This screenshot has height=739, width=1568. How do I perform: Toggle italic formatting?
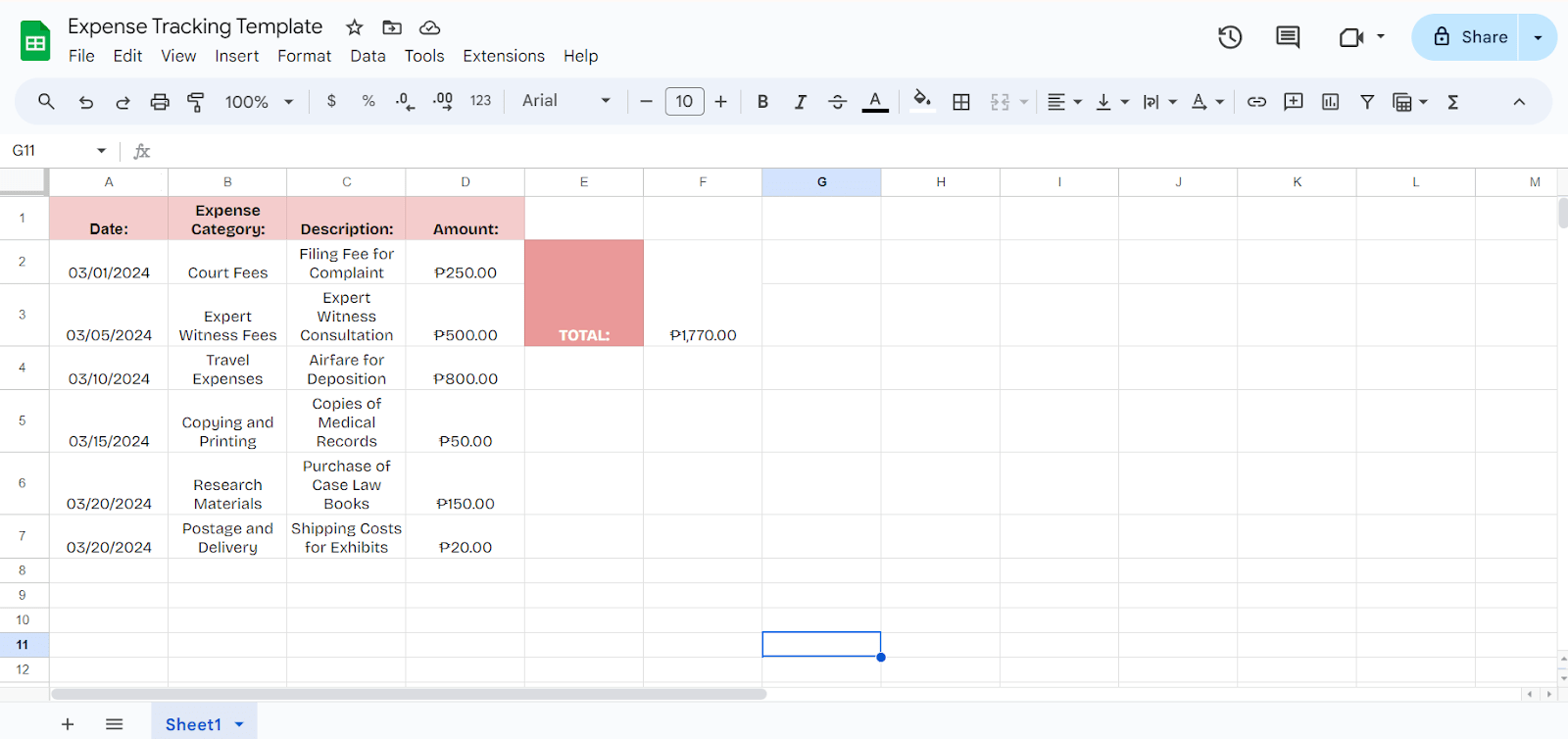click(800, 102)
